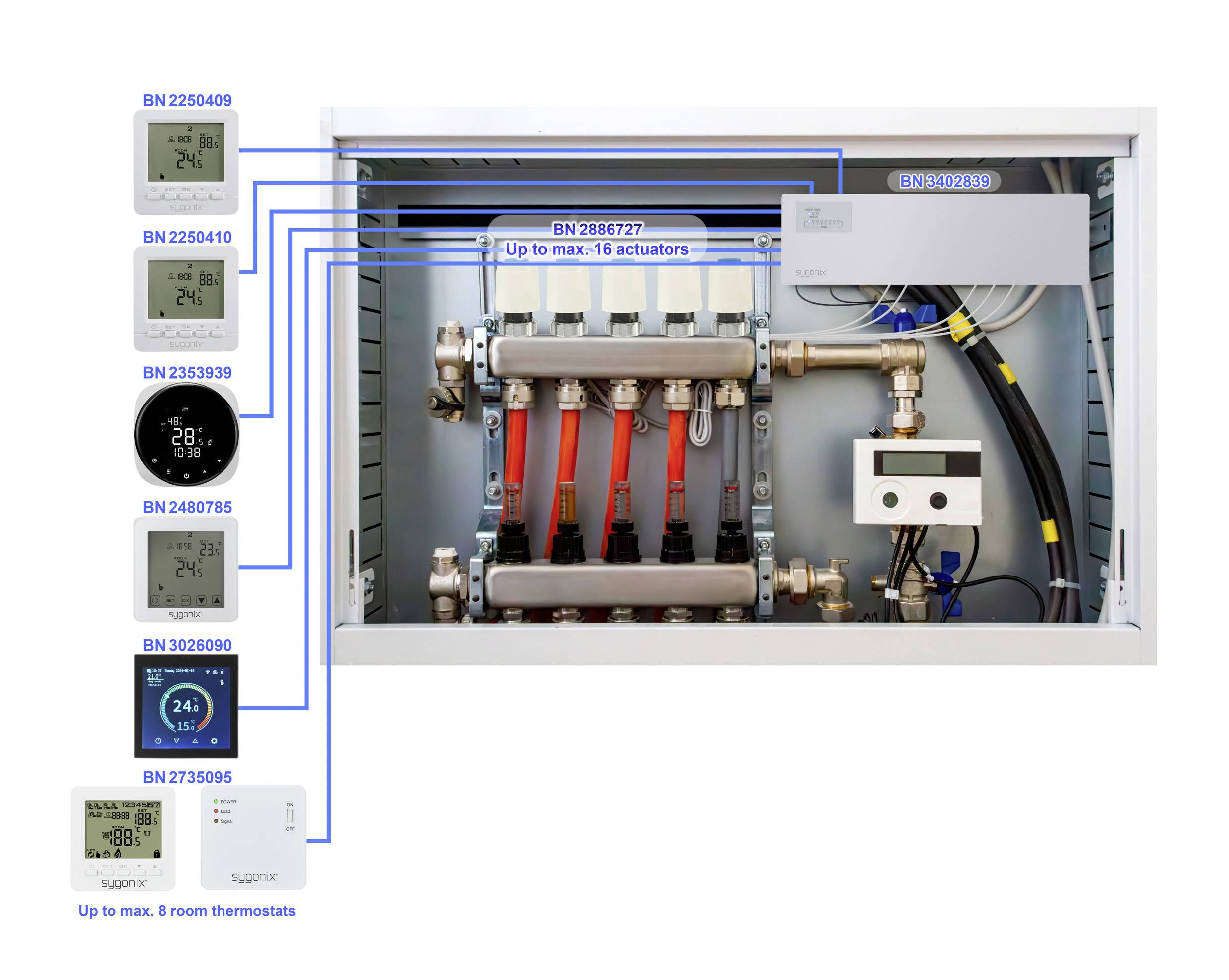Viewport: 1229px width, 980px height.
Task: Tap the down arrow on round BN 2353939
Action: pos(219,461)
